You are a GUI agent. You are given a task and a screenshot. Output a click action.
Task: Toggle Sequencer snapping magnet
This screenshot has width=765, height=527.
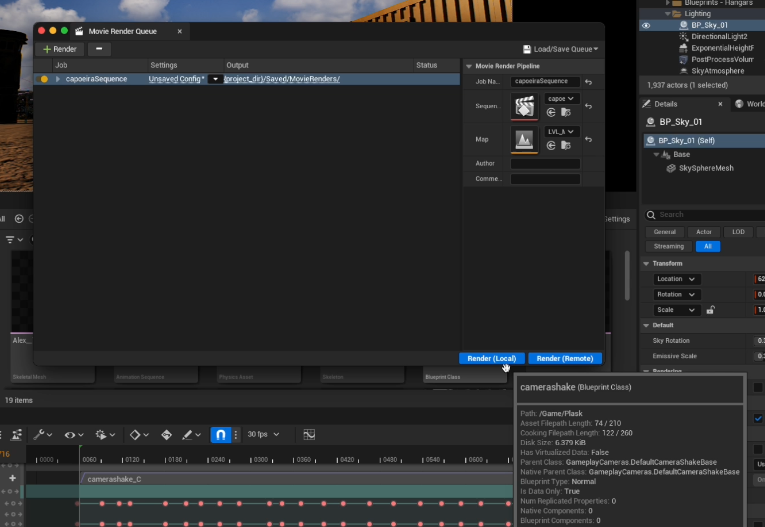(221, 434)
